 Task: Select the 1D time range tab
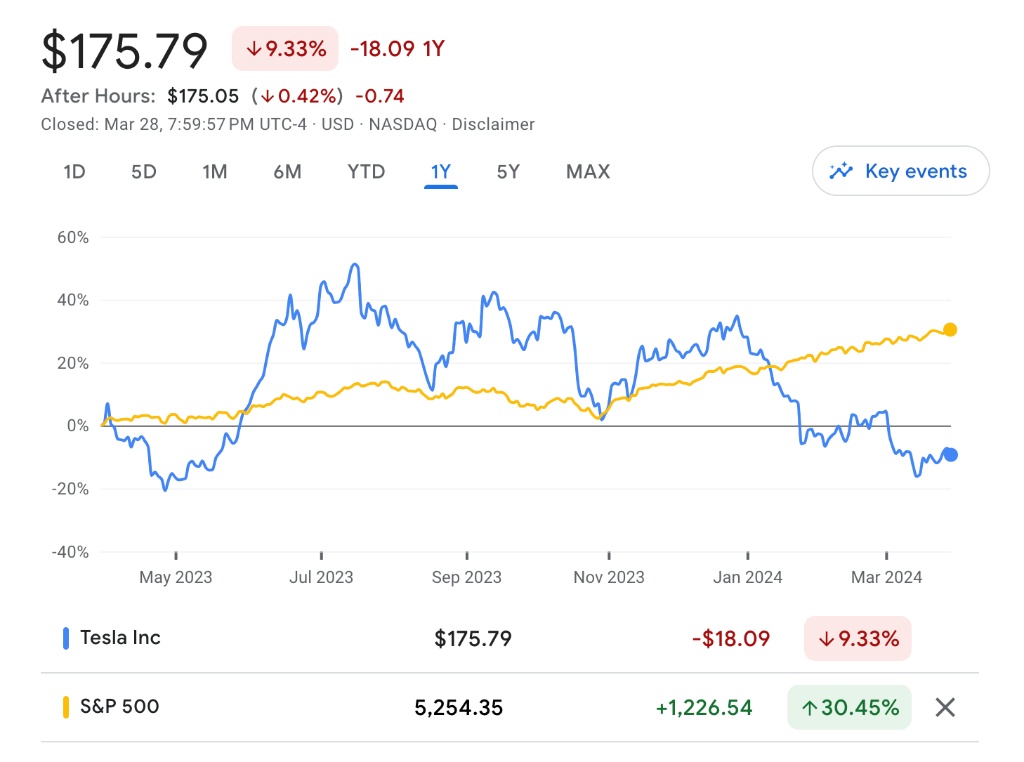click(74, 172)
